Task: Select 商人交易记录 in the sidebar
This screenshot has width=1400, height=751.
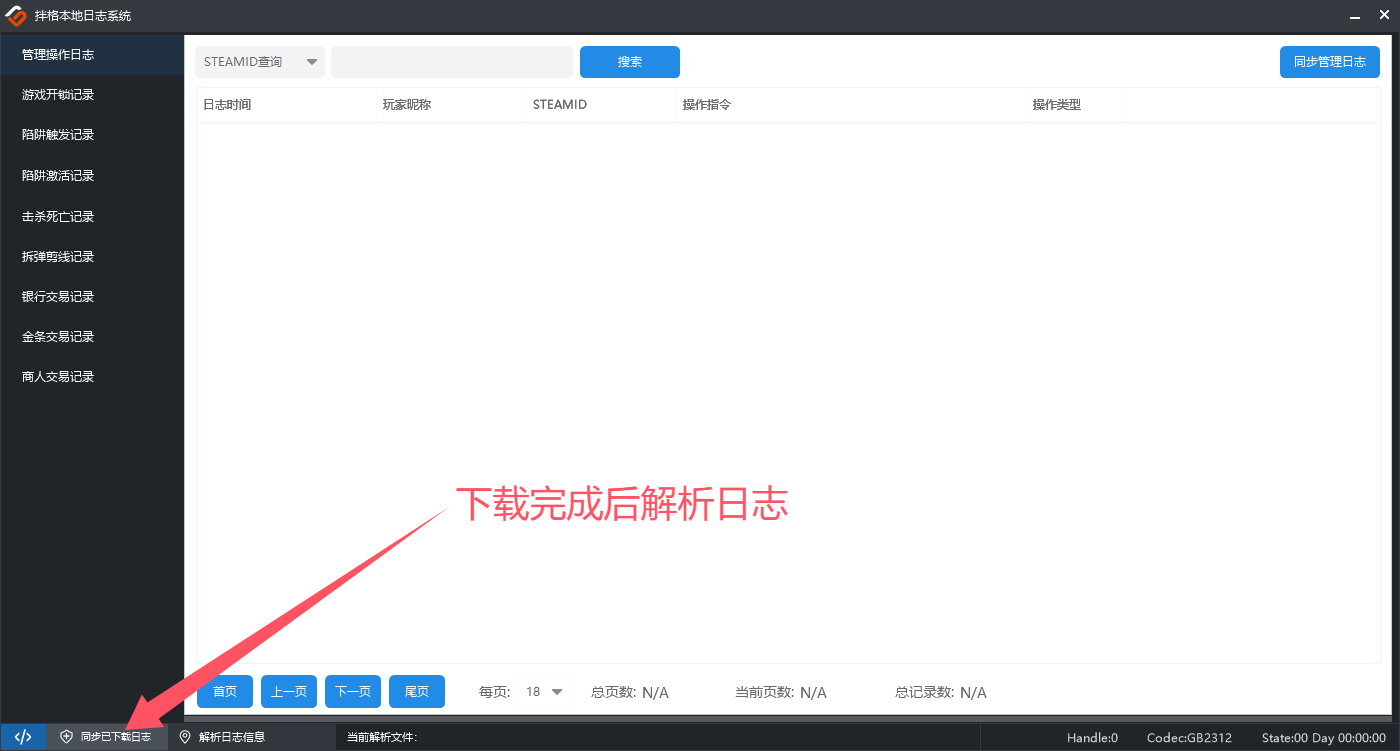Action: tap(58, 377)
